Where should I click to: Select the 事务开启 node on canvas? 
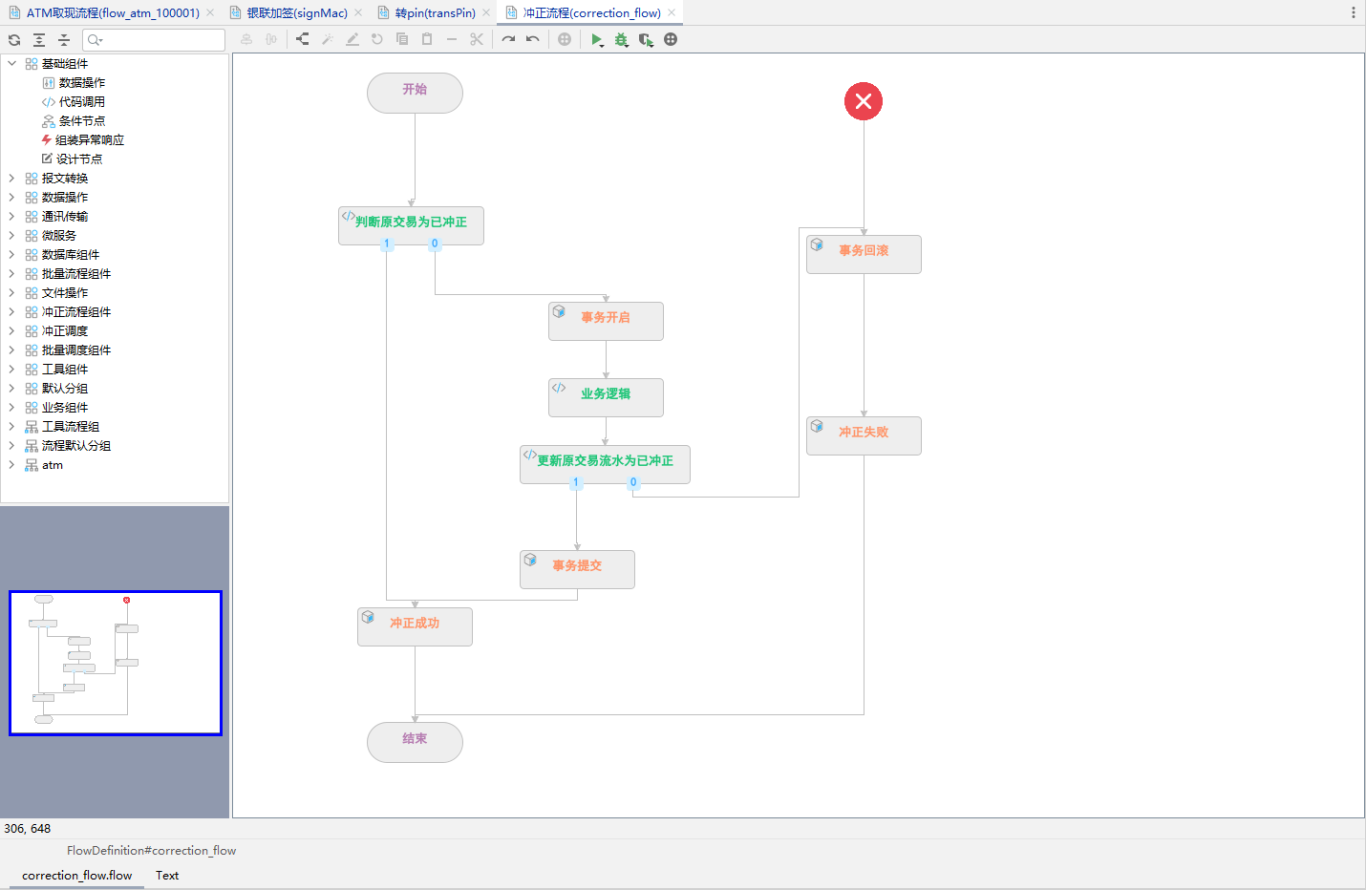[x=605, y=321]
